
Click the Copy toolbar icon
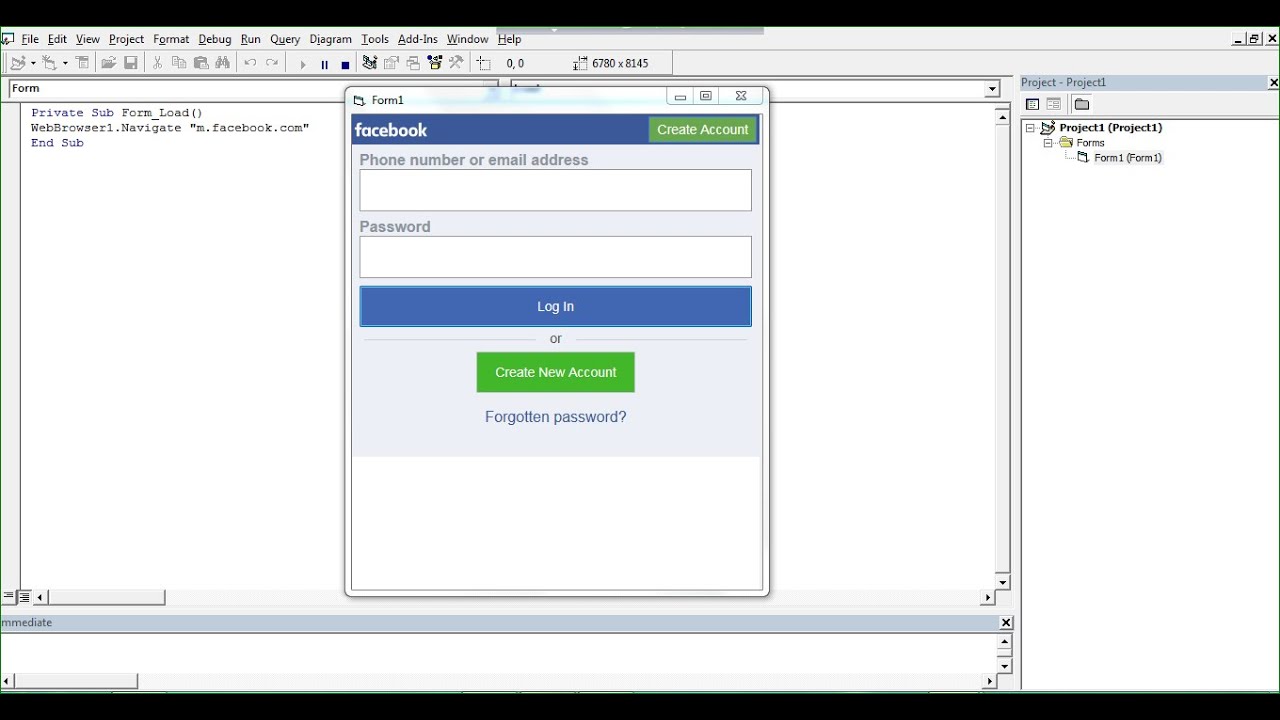pos(179,63)
